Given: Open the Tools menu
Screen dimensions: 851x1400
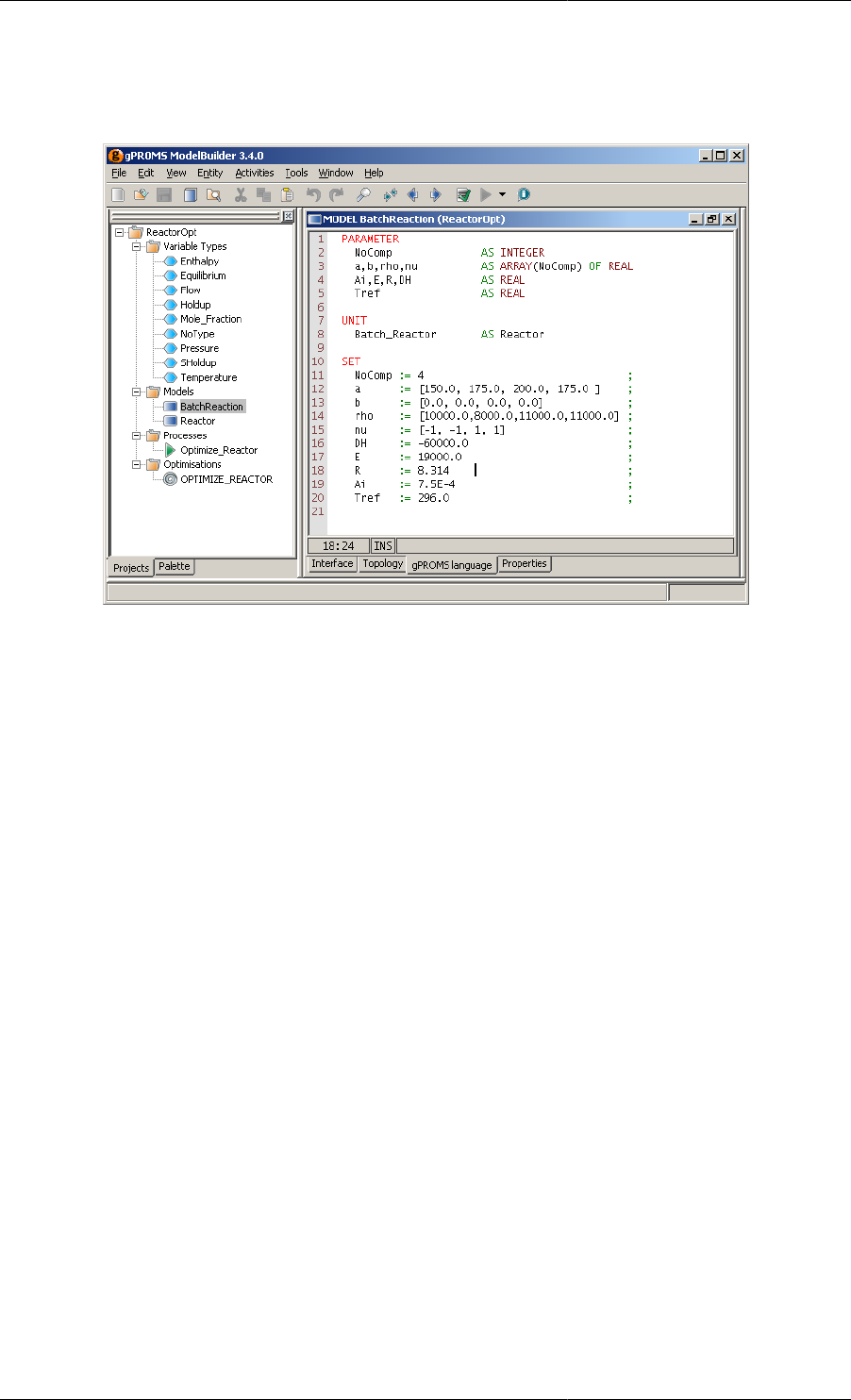Looking at the screenshot, I should 296,174.
